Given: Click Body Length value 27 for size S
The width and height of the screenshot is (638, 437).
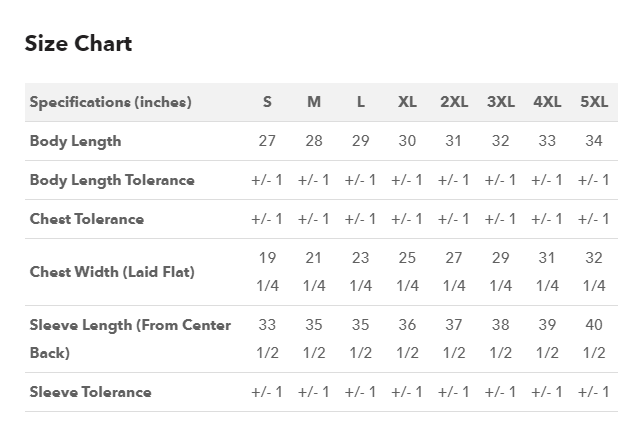Looking at the screenshot, I should click(x=267, y=141).
